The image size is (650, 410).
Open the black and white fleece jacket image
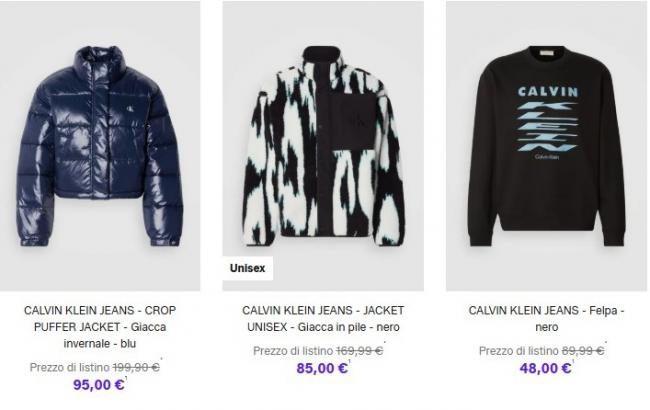323,146
